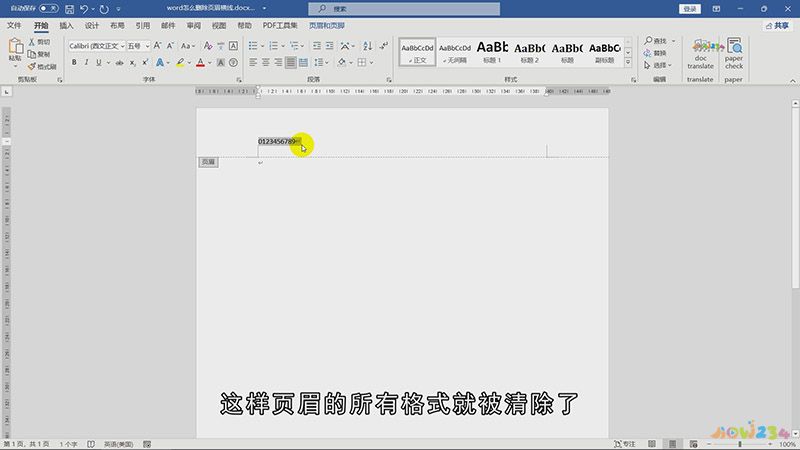The image size is (800, 450).
Task: Click the Paste clipboard icon
Action: click(x=15, y=47)
